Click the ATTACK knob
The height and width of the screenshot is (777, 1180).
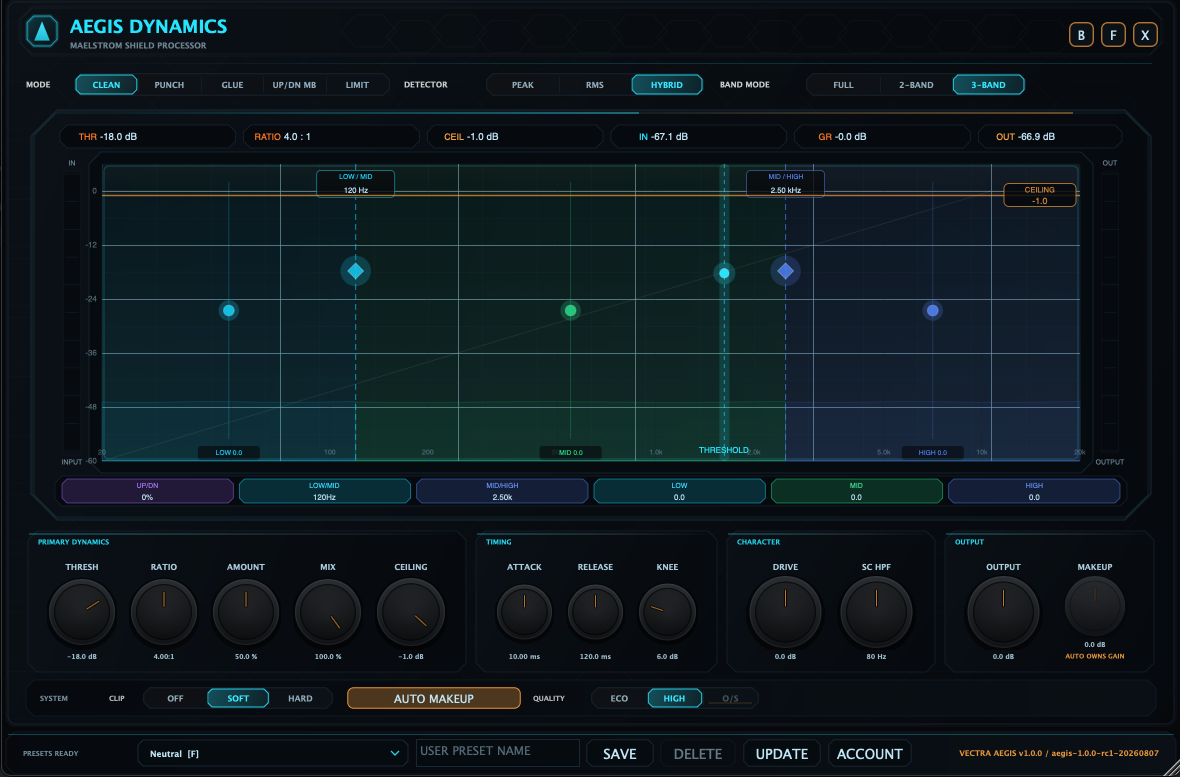coord(524,612)
